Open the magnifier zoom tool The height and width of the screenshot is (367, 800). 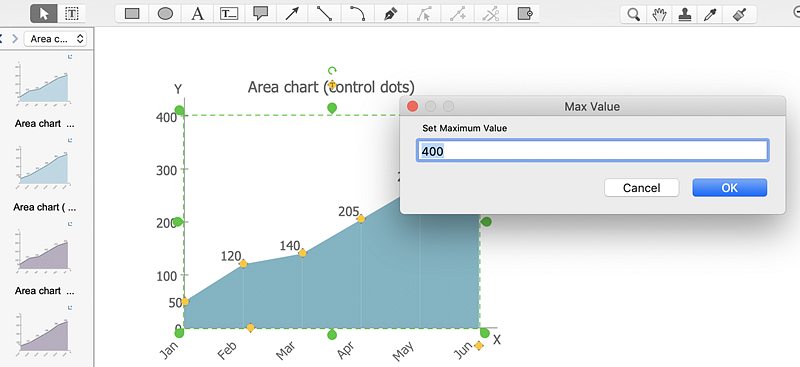coord(634,14)
